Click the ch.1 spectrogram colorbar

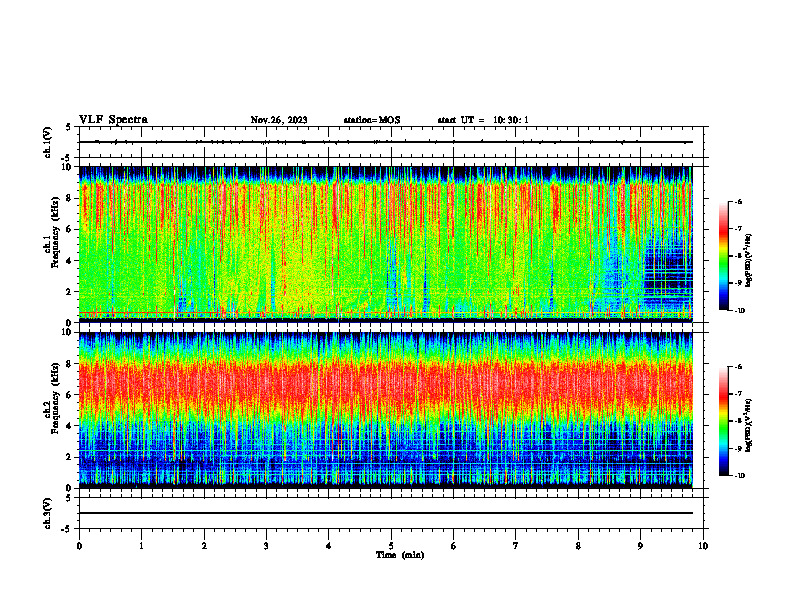click(x=723, y=256)
